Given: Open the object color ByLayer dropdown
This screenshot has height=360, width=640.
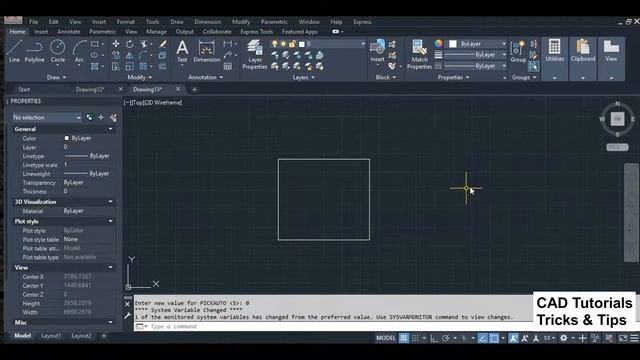Looking at the screenshot, I should click(478, 44).
